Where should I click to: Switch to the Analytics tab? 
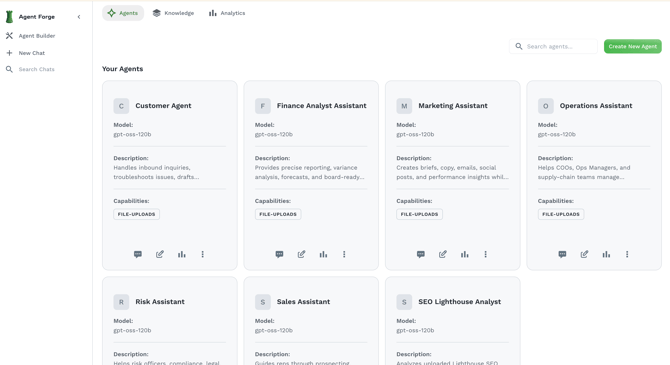click(227, 13)
